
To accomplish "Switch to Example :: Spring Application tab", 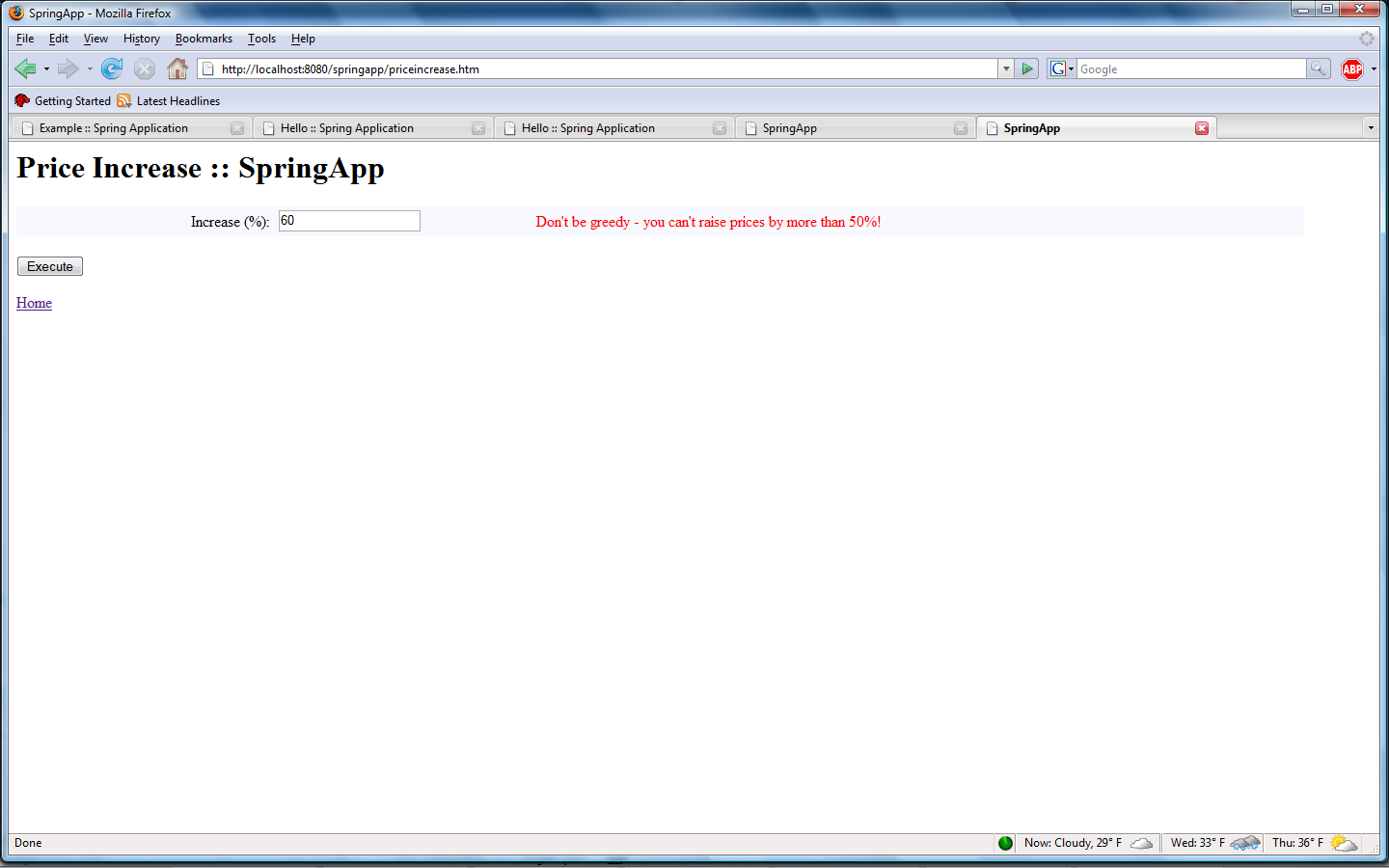I will (114, 128).
